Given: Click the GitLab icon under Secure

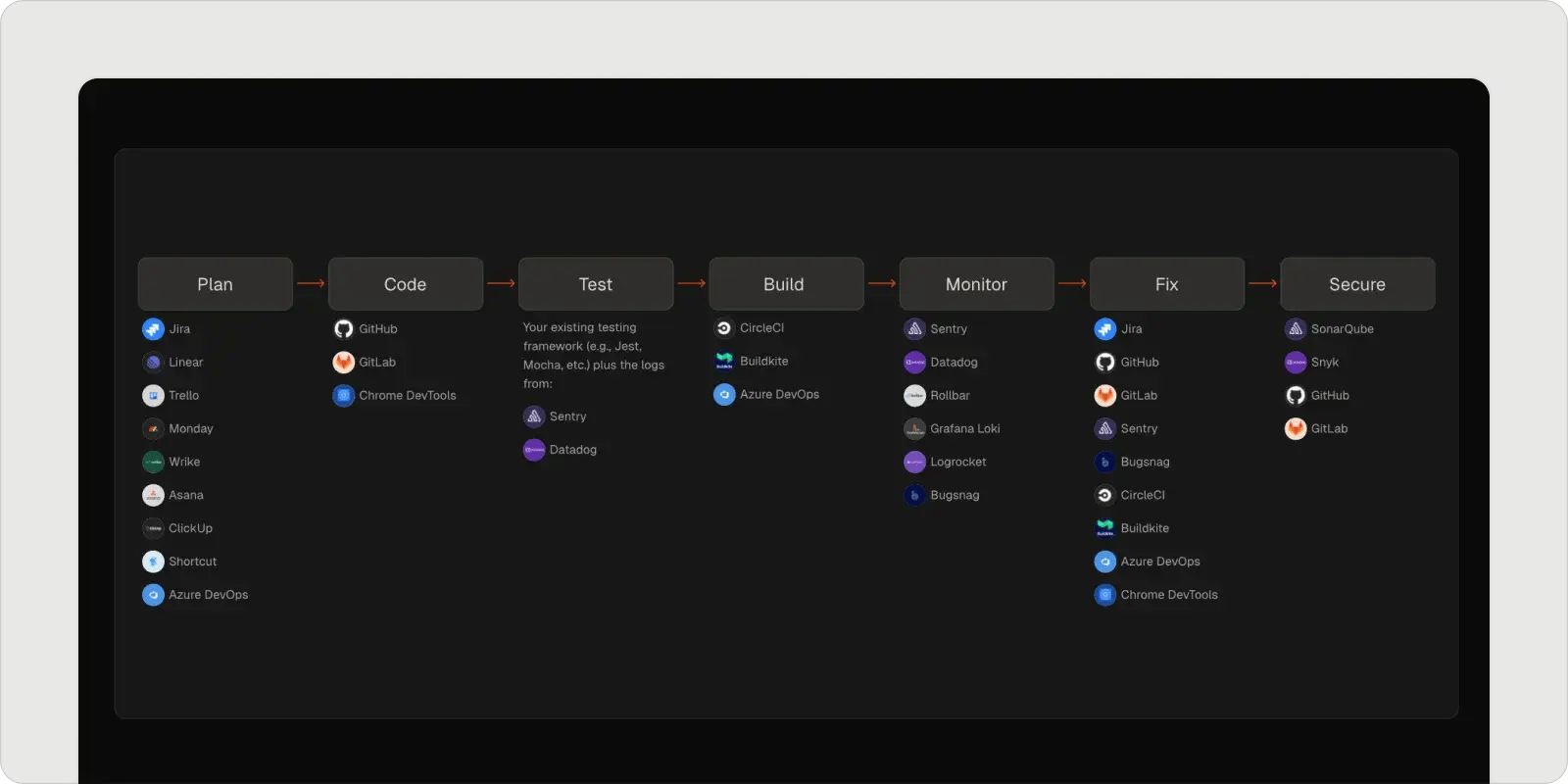Looking at the screenshot, I should 1296,429.
